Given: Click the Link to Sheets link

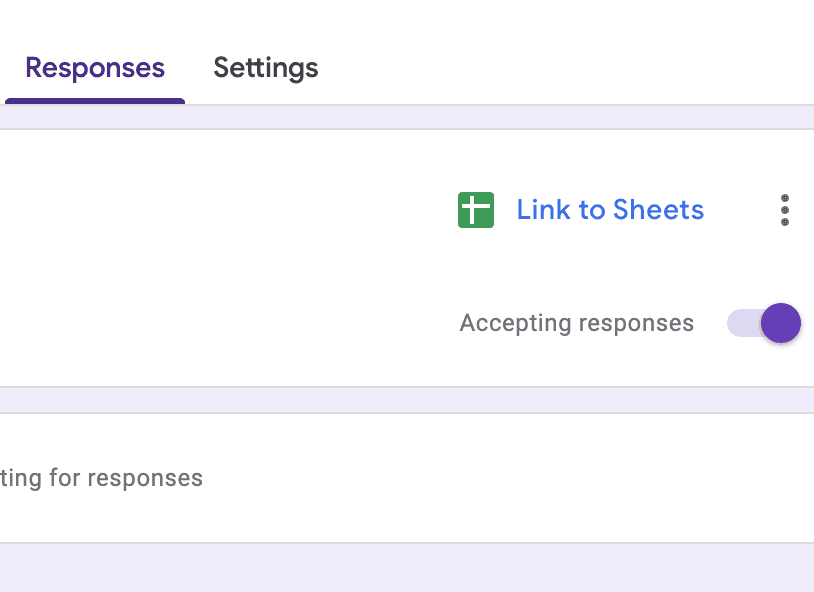Looking at the screenshot, I should click(x=610, y=210).
